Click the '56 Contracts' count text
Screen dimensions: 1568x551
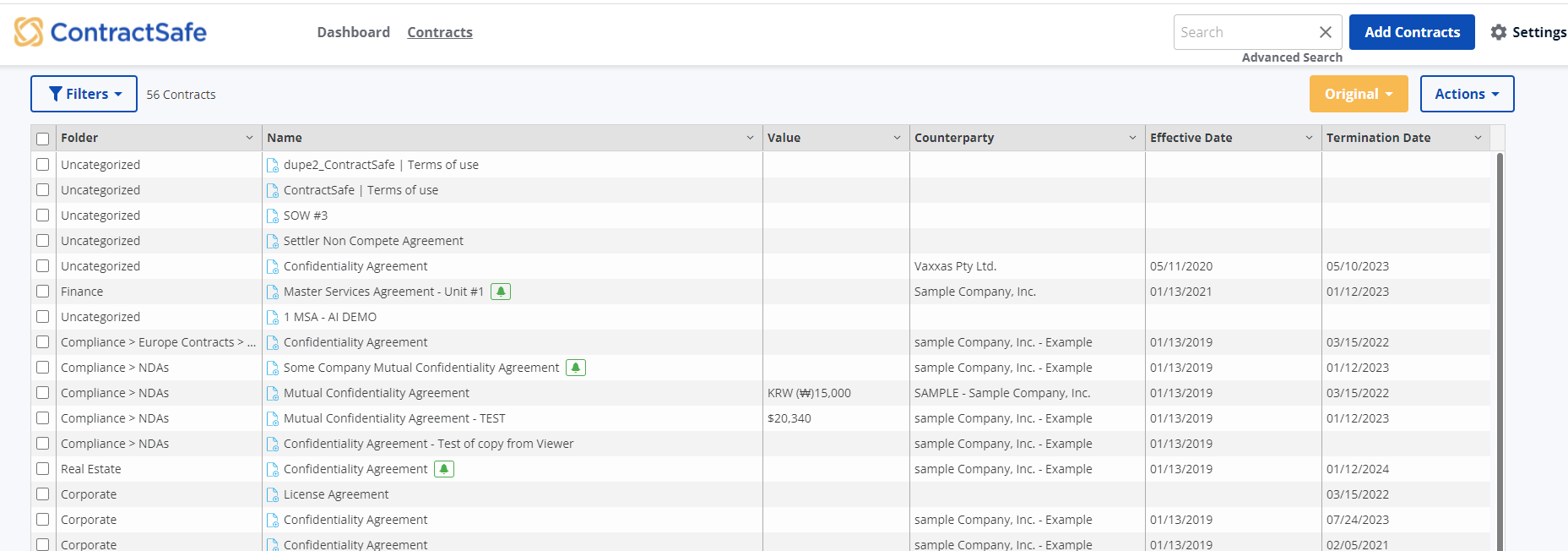click(181, 95)
